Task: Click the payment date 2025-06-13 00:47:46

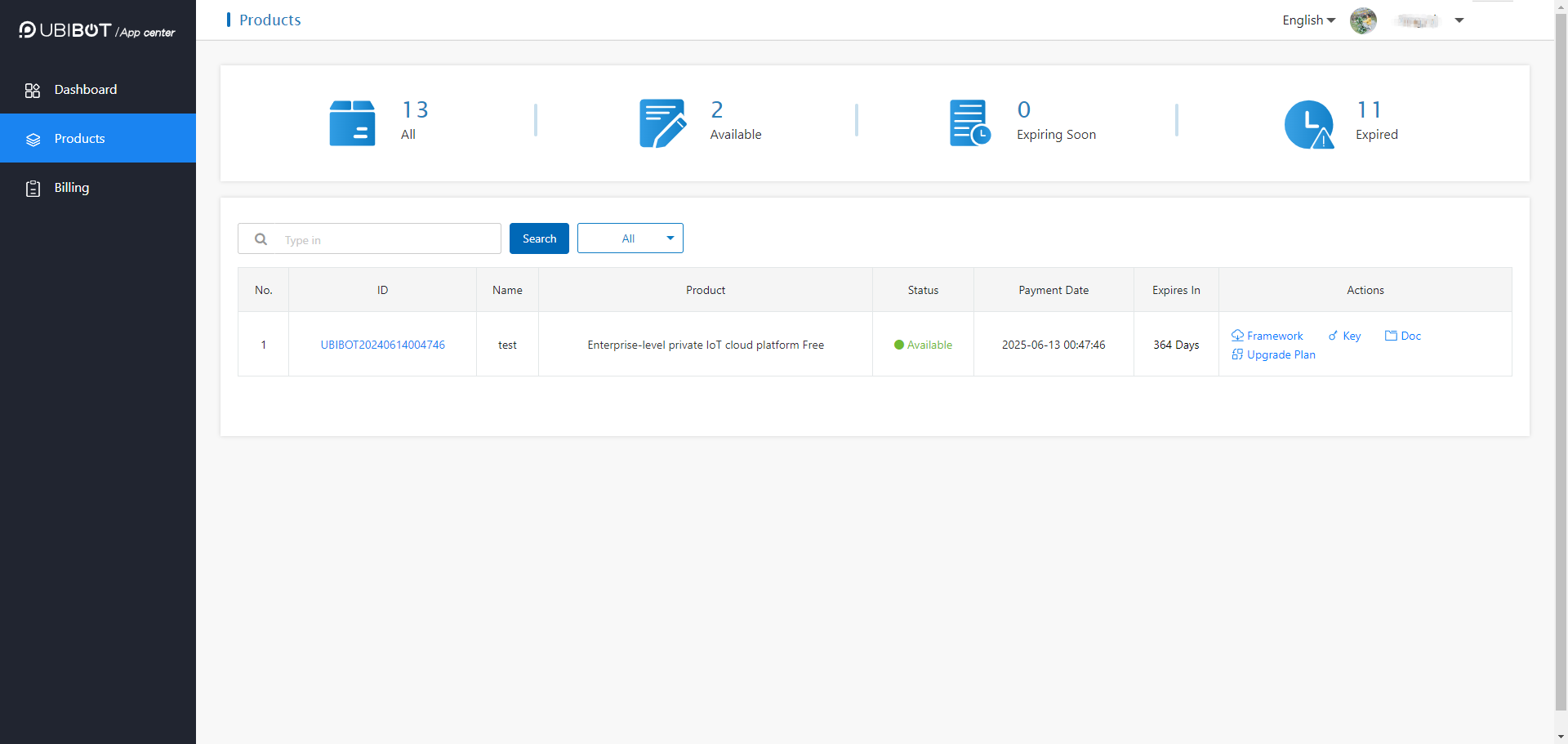Action: click(x=1053, y=345)
